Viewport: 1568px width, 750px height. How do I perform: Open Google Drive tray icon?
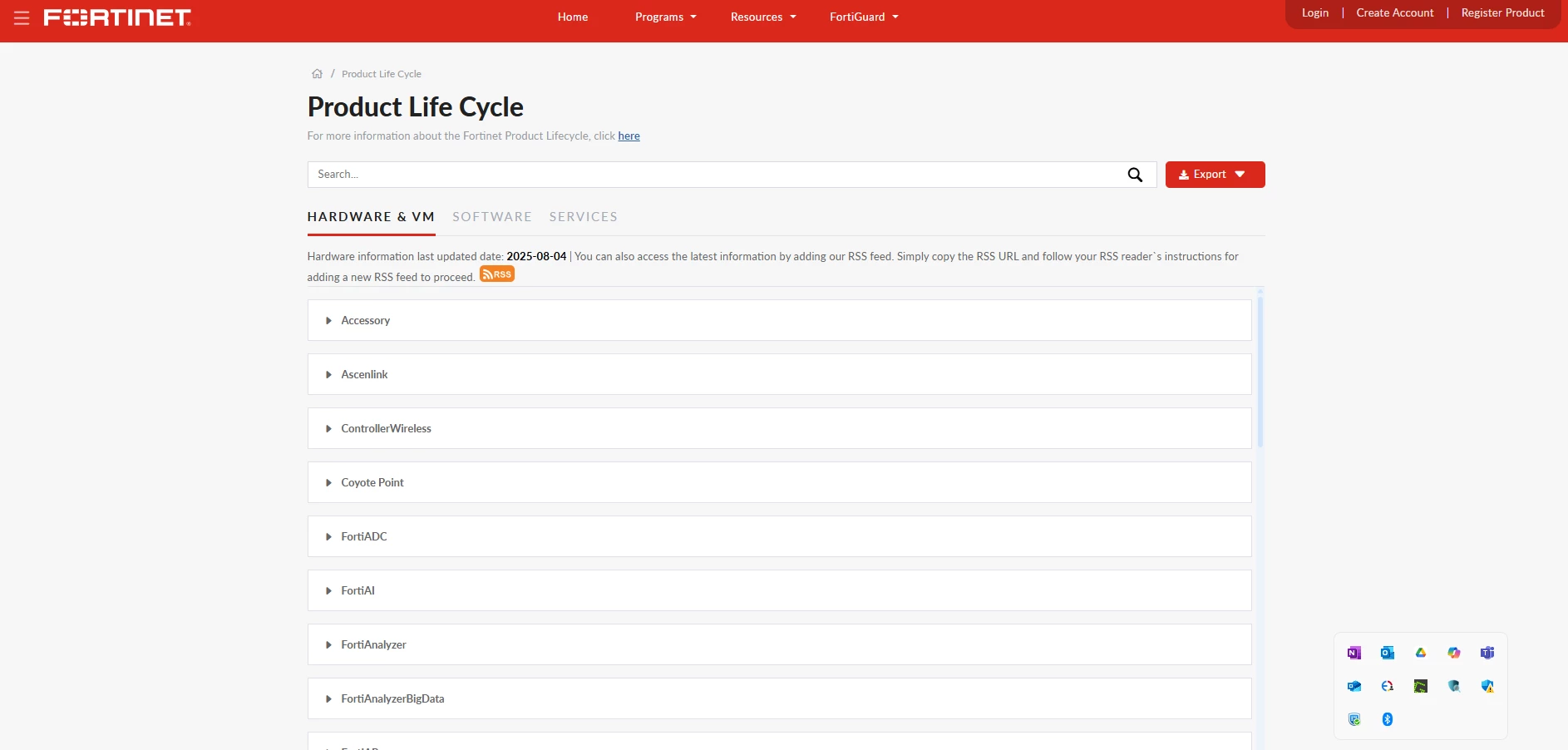tap(1421, 653)
